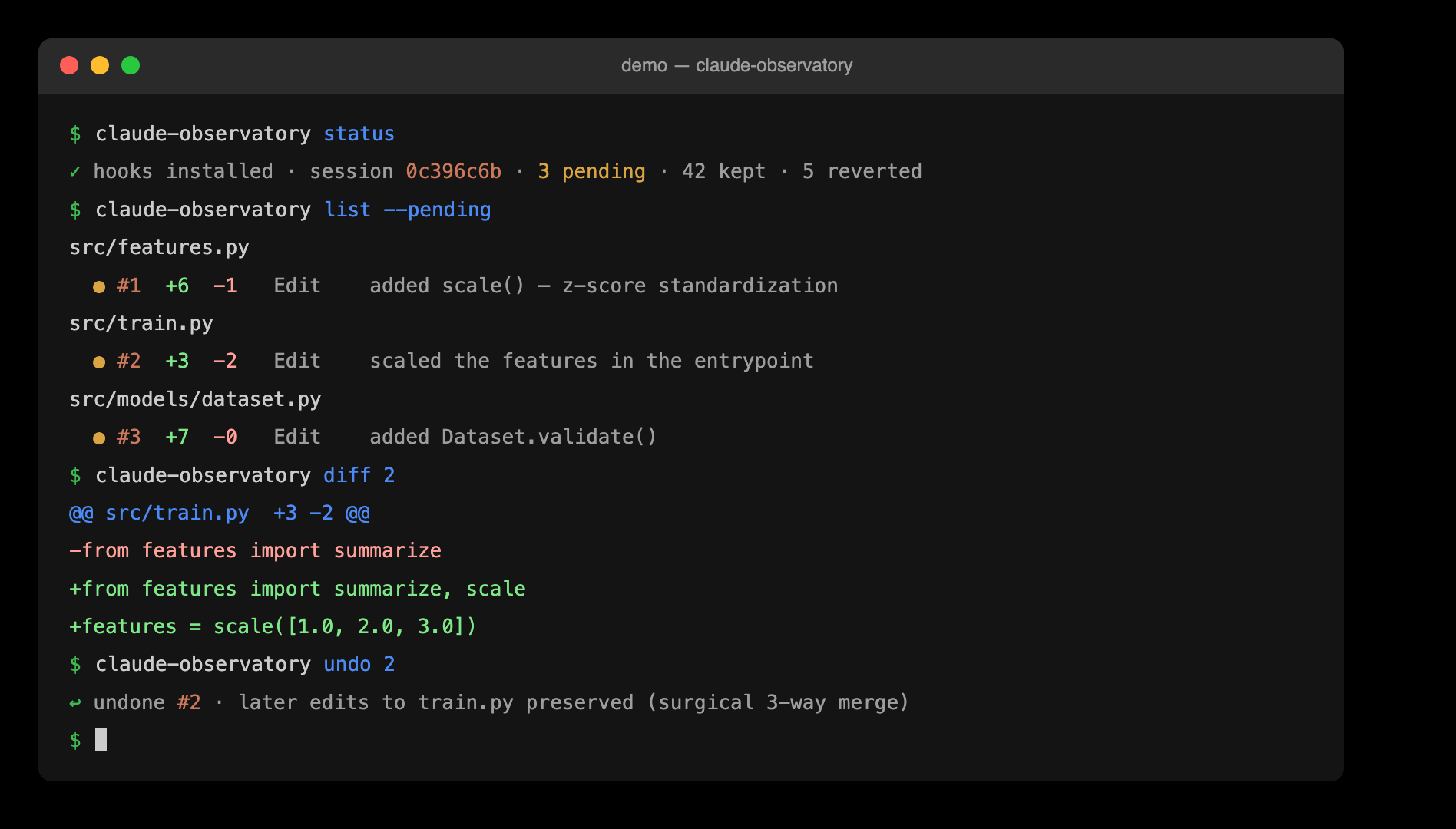
Task: Click the 'diff 2' command text
Action: tap(359, 475)
